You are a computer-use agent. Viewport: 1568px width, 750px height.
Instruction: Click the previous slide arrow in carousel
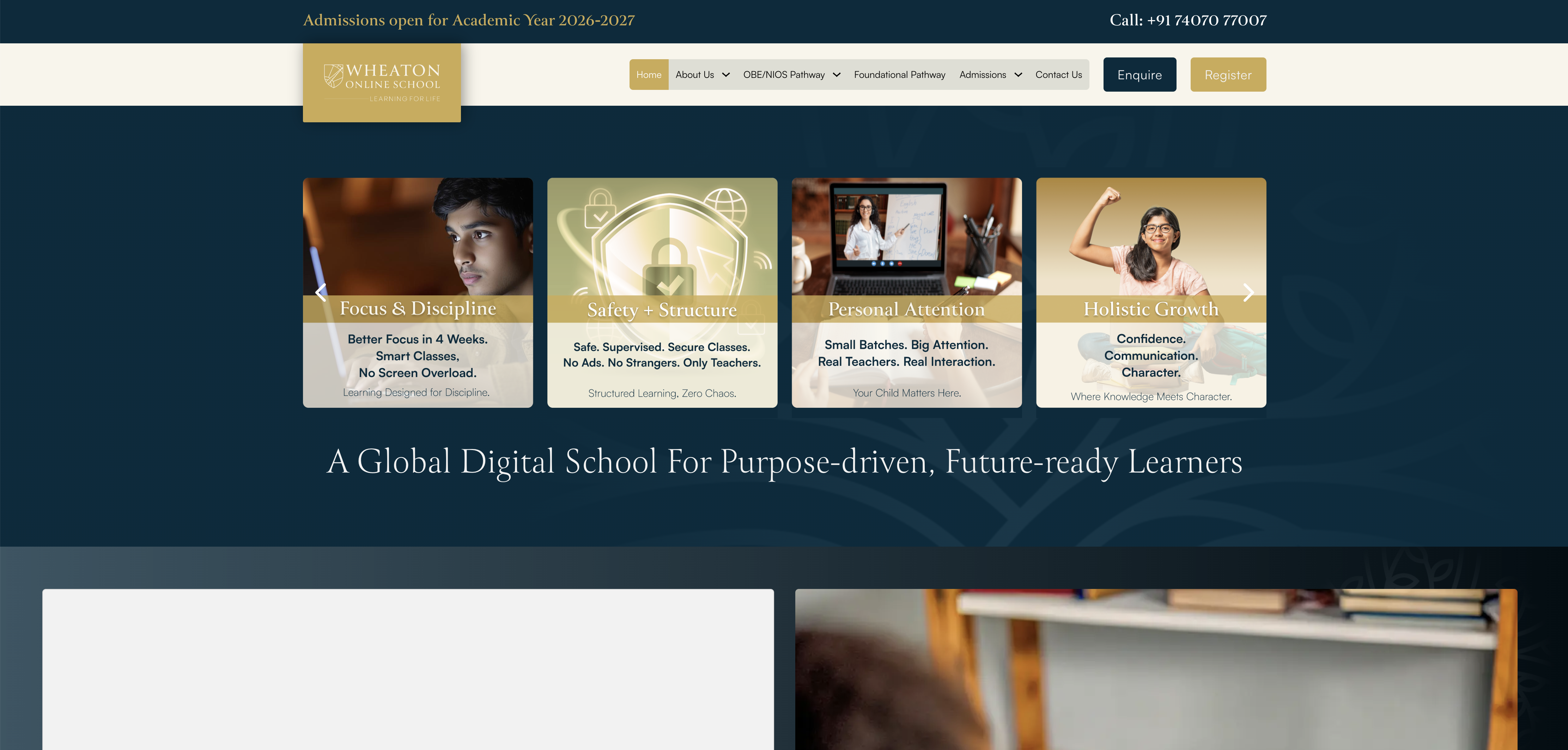click(321, 293)
